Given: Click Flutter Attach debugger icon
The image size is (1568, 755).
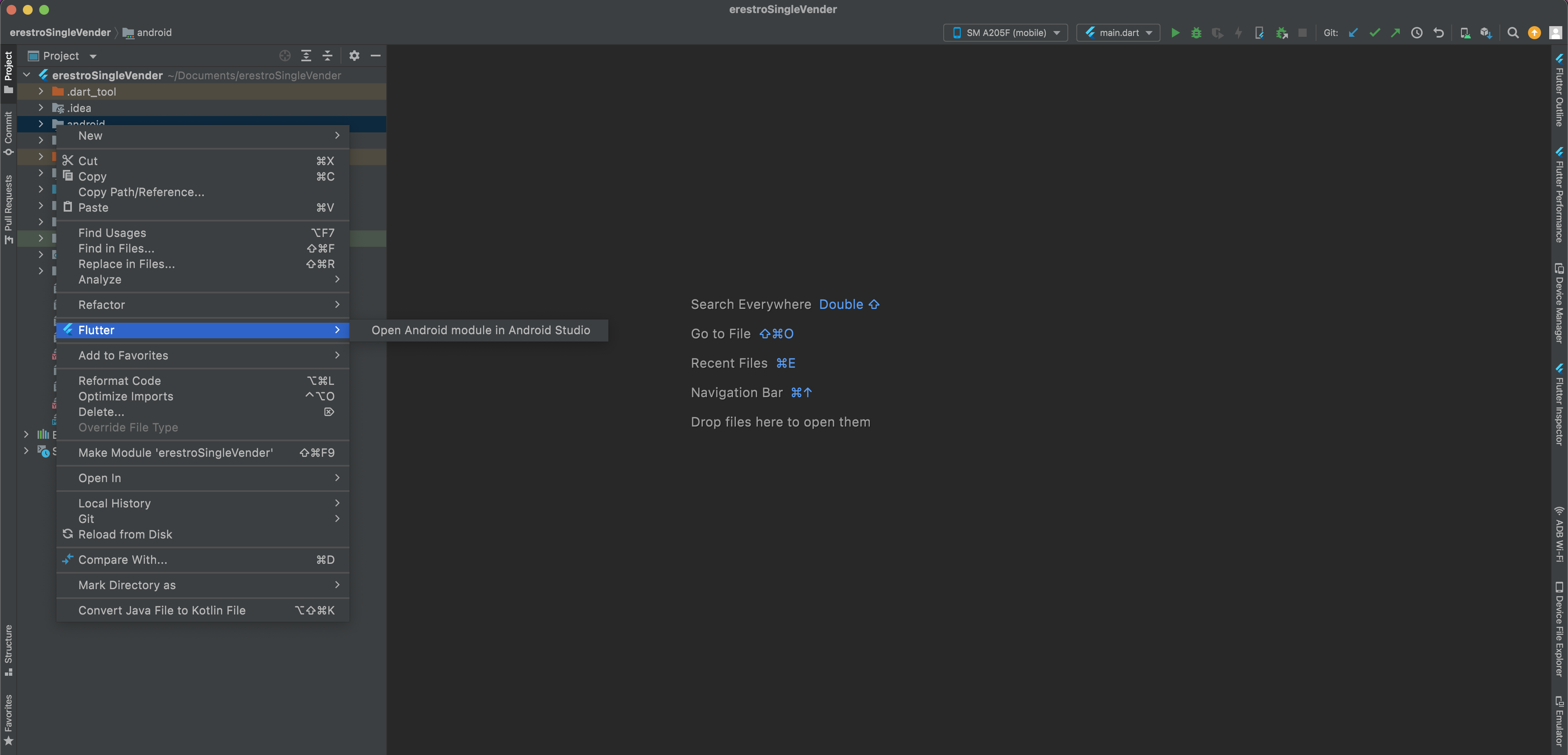Looking at the screenshot, I should click(1281, 33).
